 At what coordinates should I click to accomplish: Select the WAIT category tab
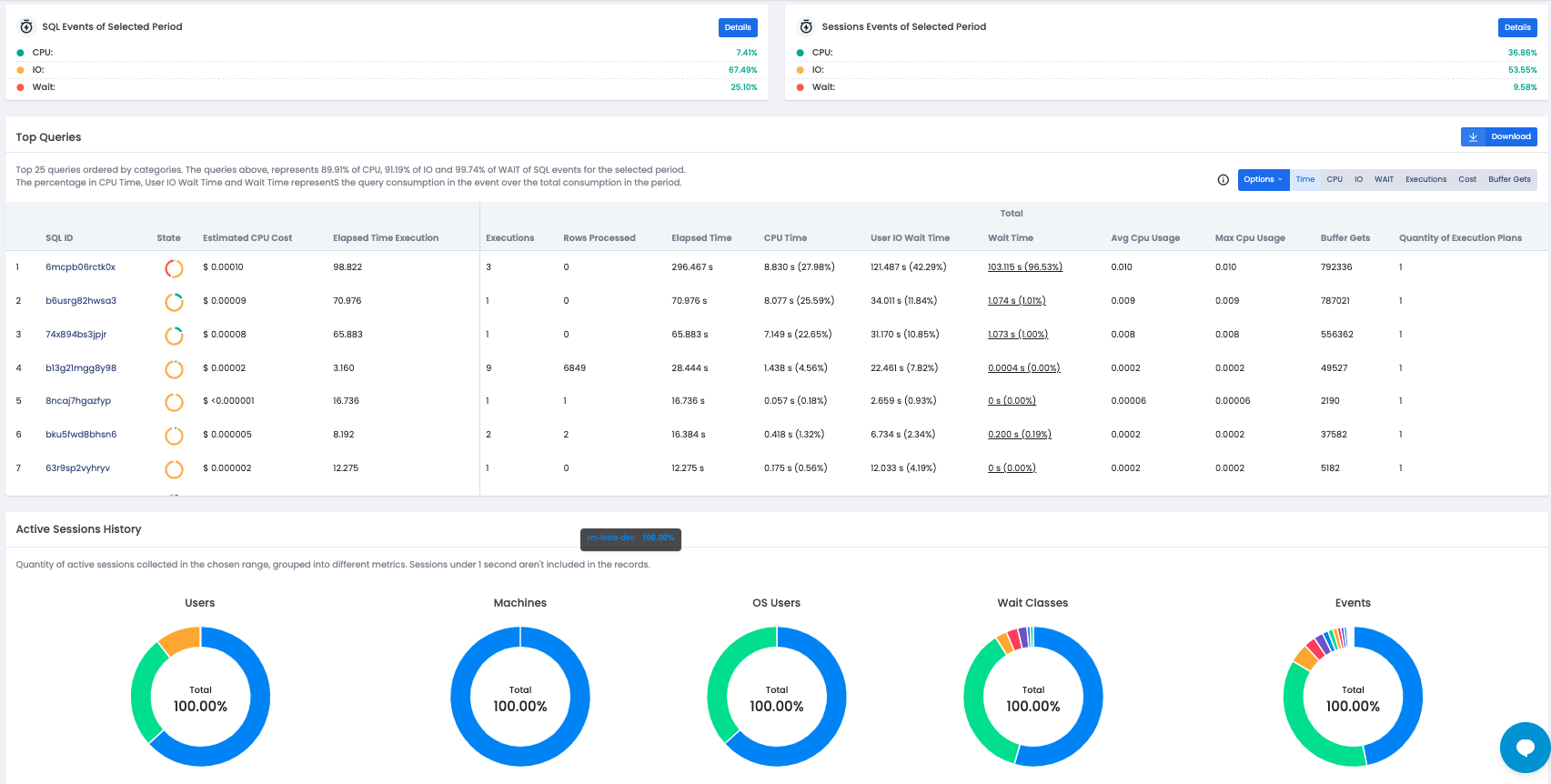[1384, 179]
